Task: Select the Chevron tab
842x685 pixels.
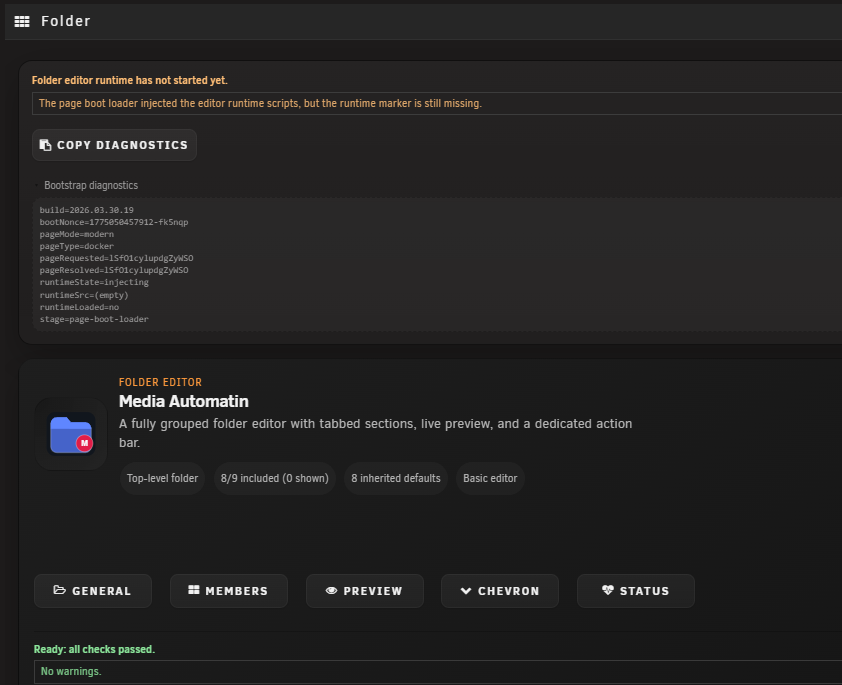Action: (x=500, y=591)
